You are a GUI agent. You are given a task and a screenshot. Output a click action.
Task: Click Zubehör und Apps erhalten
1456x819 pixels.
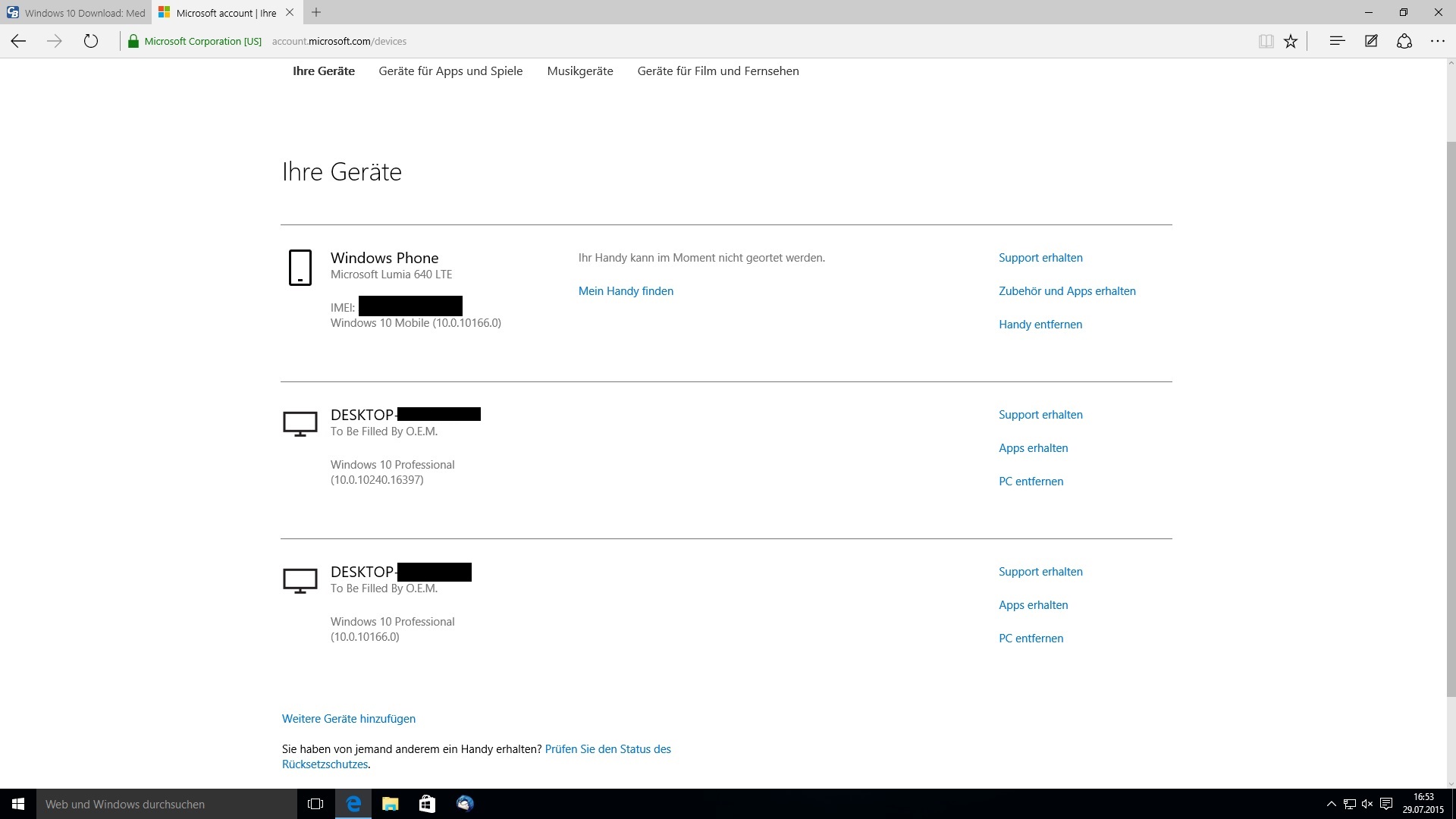[1067, 291]
